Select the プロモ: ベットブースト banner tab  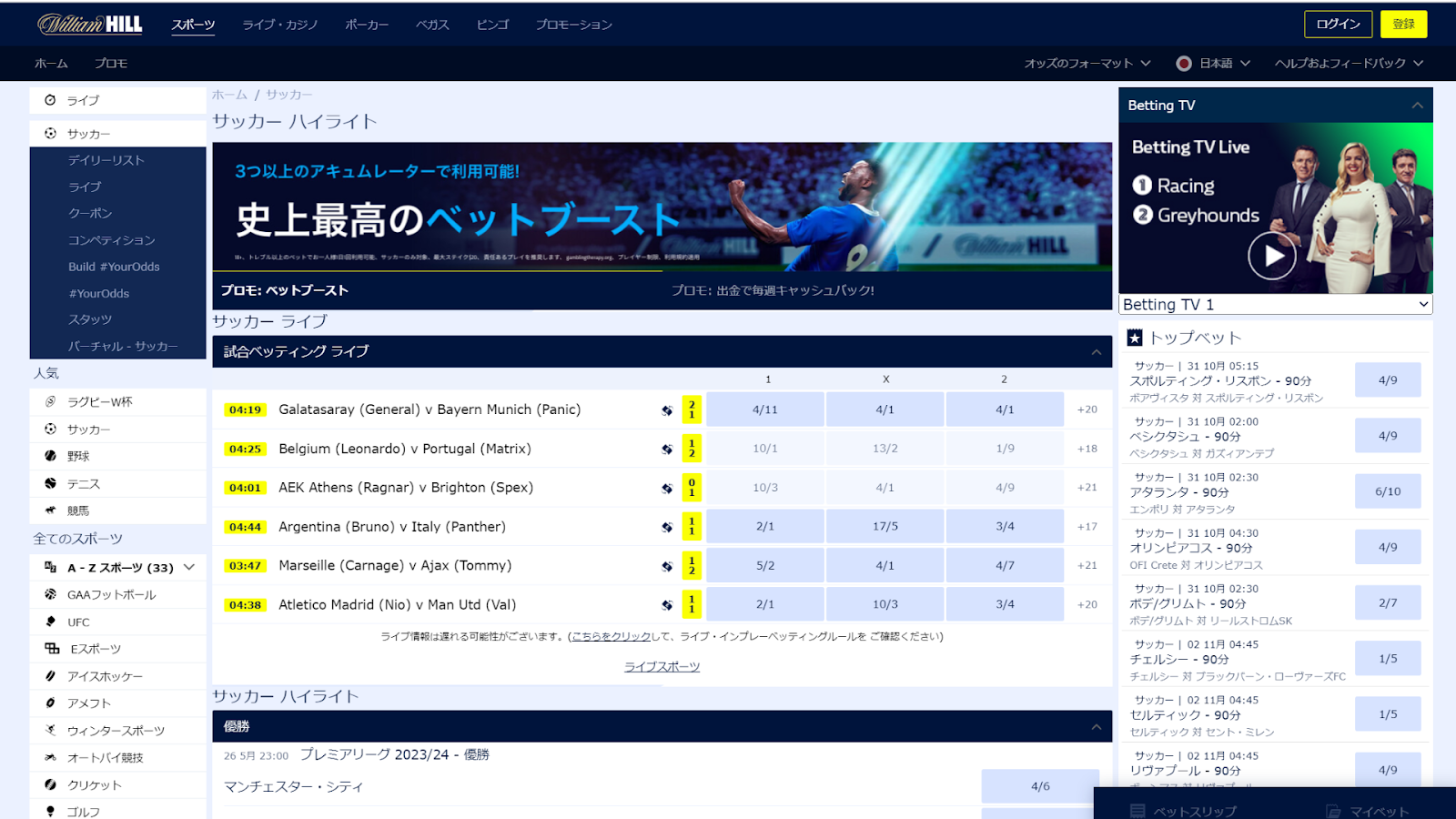[285, 290]
